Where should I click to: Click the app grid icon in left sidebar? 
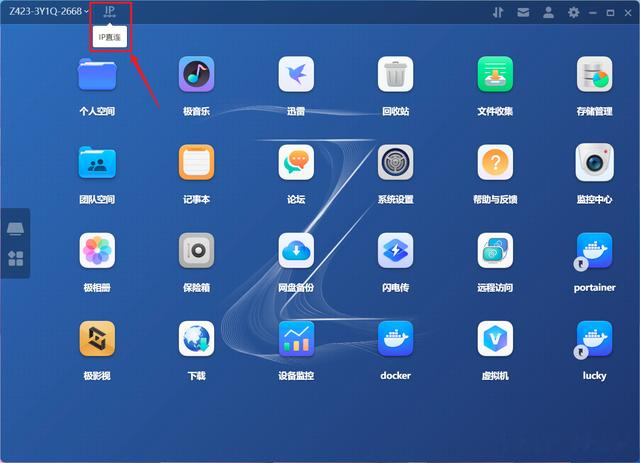(16, 258)
